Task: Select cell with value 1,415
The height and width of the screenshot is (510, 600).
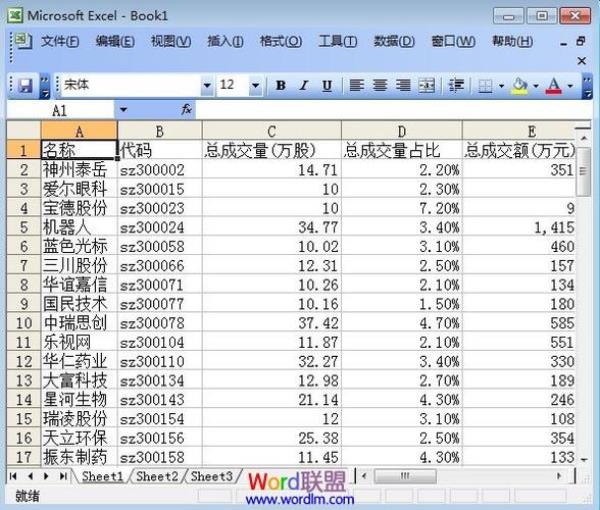Action: tap(518, 227)
